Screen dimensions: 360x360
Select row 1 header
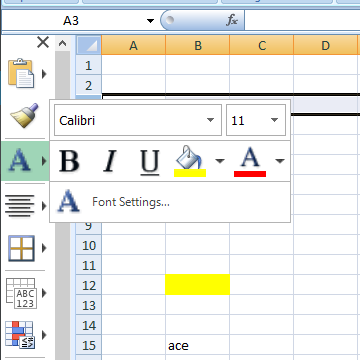[89, 65]
